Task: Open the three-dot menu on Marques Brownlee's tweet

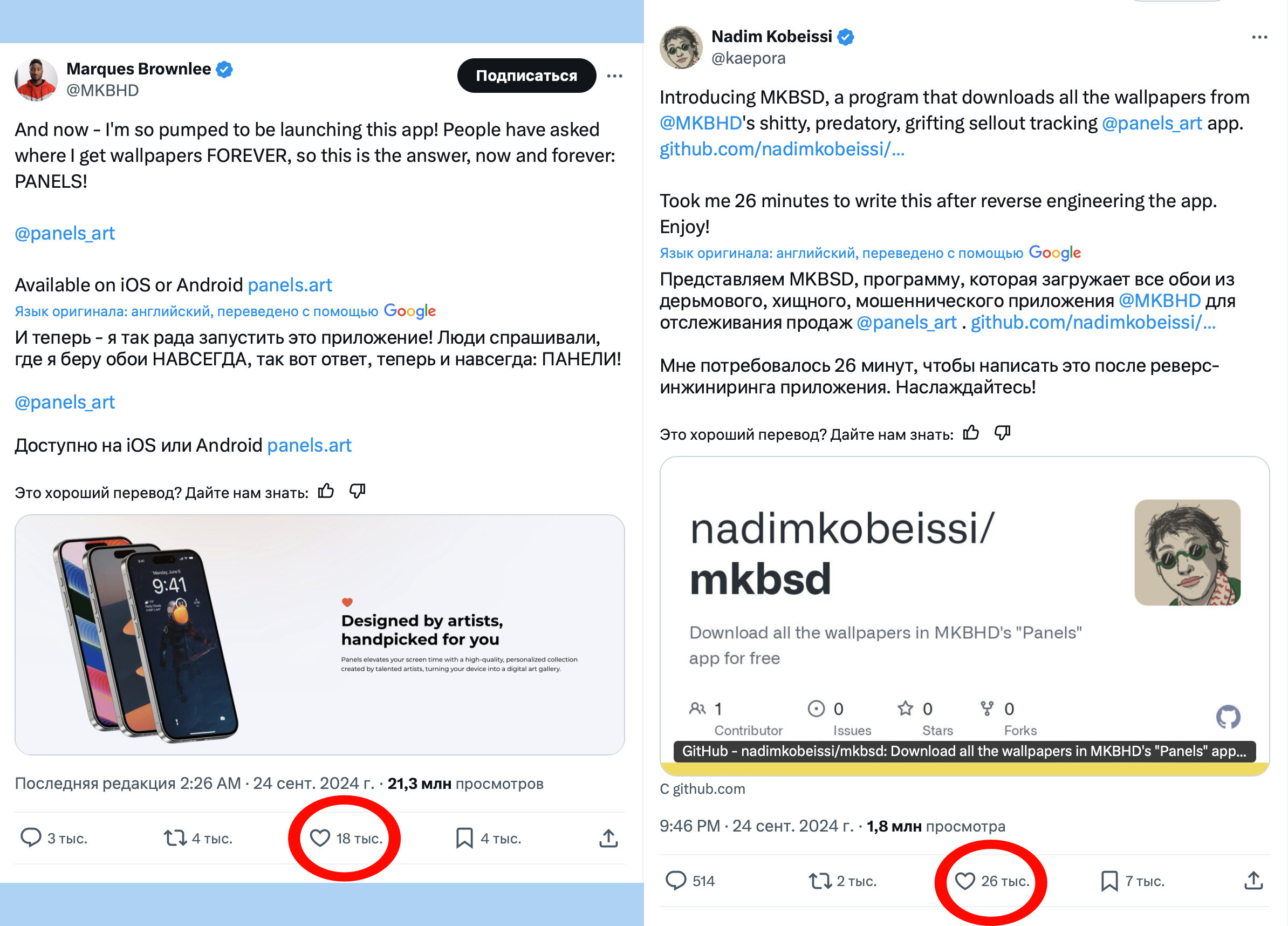Action: (614, 76)
